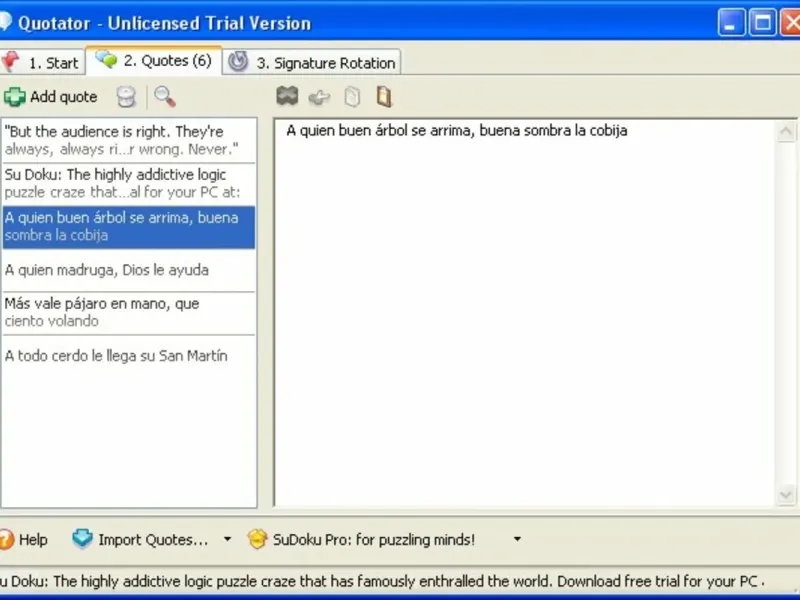Click the editor scrollbar up arrow
This screenshot has width=800, height=600.
(786, 132)
